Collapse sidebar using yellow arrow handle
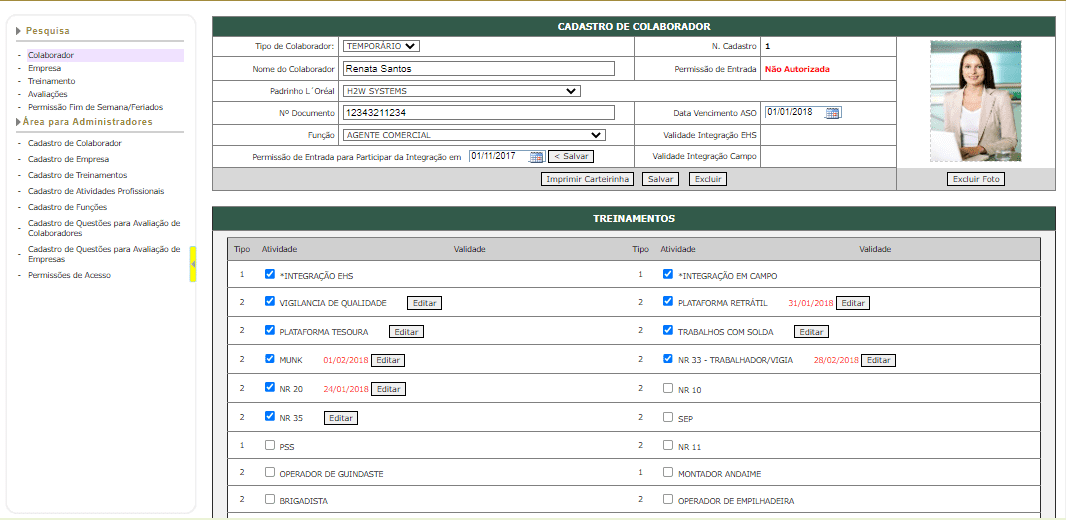Screen dimensions: 1066x520 click(x=193, y=264)
